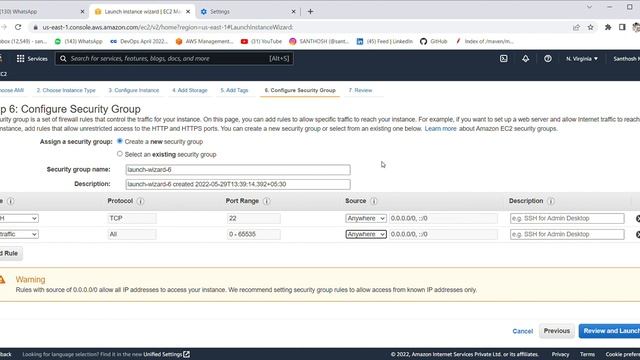Screen dimensions: 640x360
Task: Select Create a new security group
Action: [x=120, y=141]
